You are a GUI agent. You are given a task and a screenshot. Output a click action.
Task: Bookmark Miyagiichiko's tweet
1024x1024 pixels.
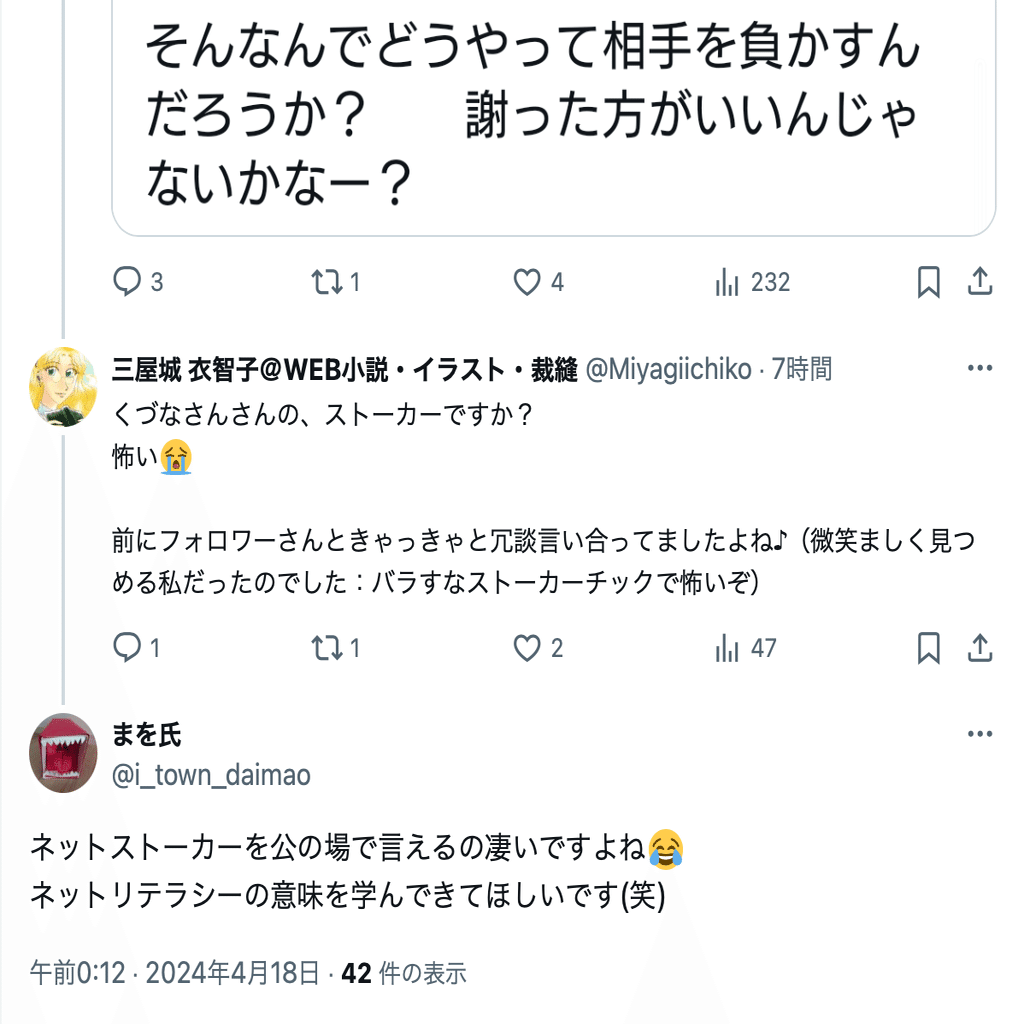[929, 649]
